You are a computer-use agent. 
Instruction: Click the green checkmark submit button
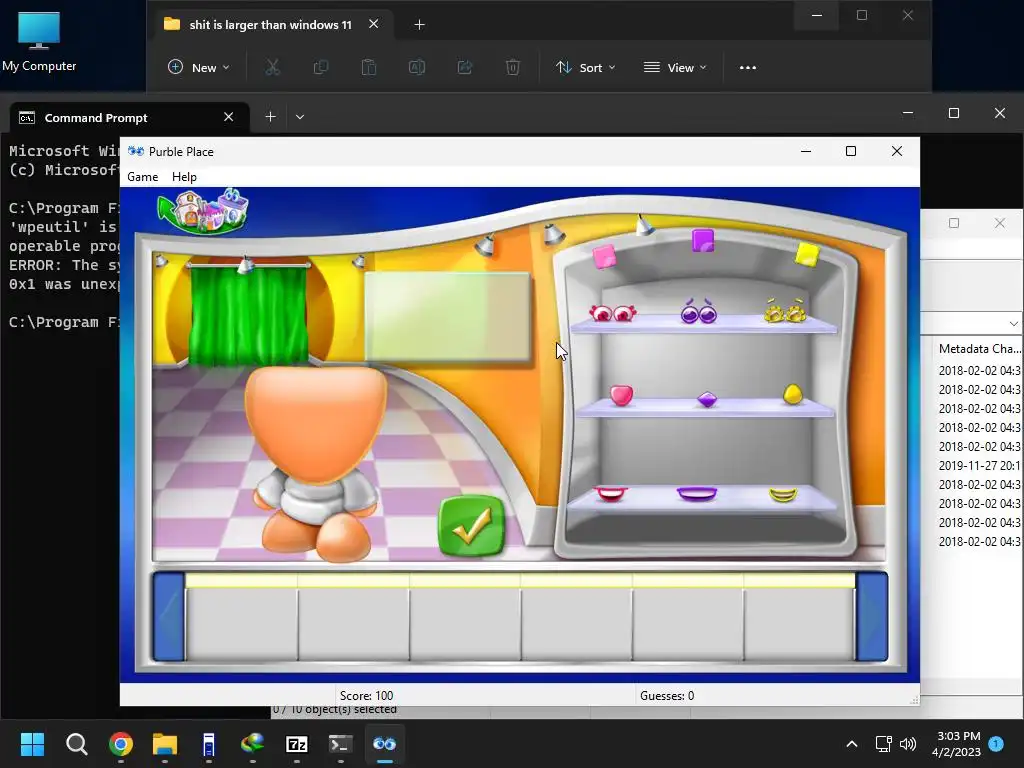click(472, 526)
